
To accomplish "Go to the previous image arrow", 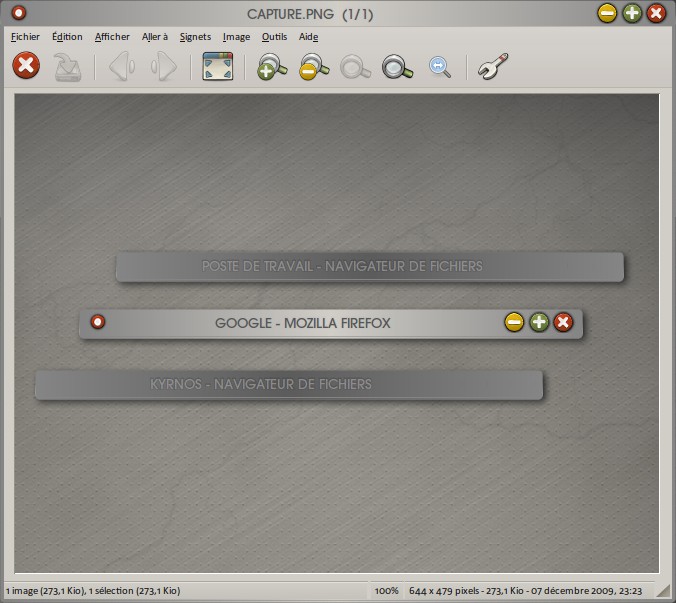I will pos(122,66).
